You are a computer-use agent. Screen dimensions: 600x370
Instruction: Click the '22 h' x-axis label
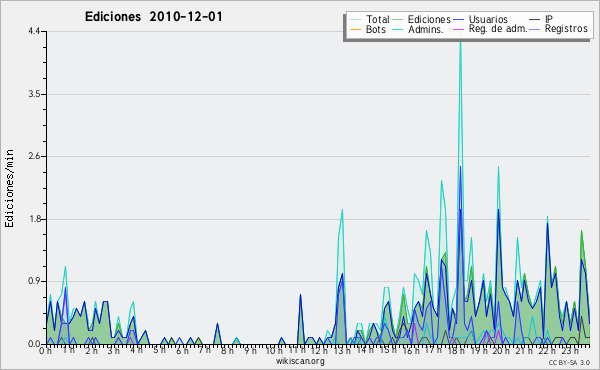tap(547, 350)
